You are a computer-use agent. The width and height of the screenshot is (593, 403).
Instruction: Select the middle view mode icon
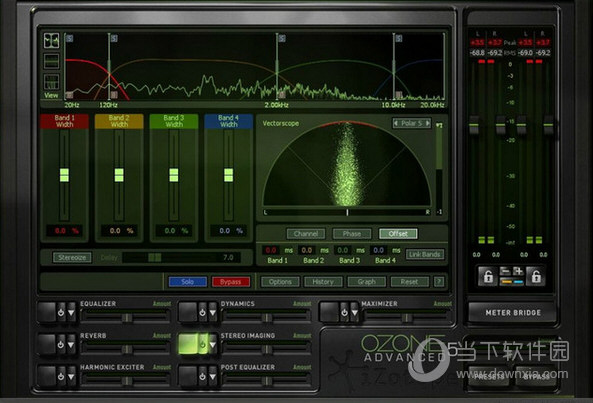pos(51,61)
